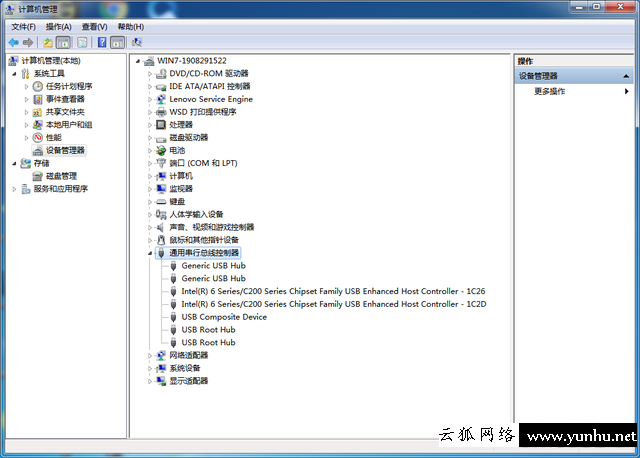This screenshot has width=640, height=458.
Task: Collapse the 设备管理器 actions section
Action: tap(626, 76)
